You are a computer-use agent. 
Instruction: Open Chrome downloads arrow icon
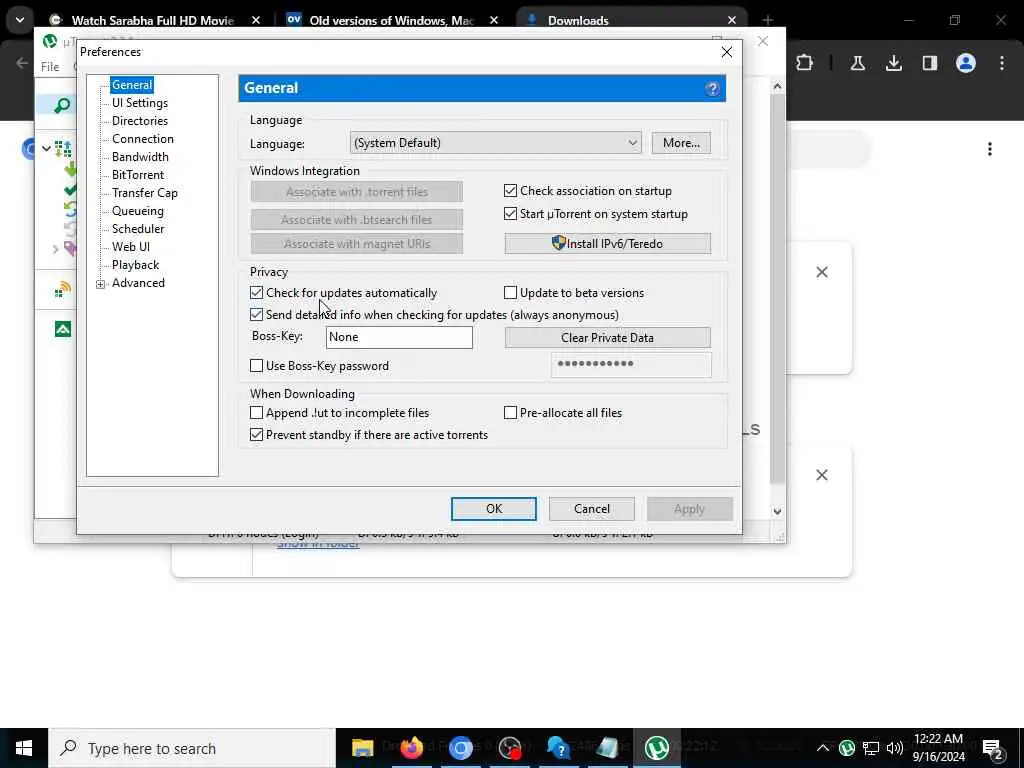click(893, 63)
